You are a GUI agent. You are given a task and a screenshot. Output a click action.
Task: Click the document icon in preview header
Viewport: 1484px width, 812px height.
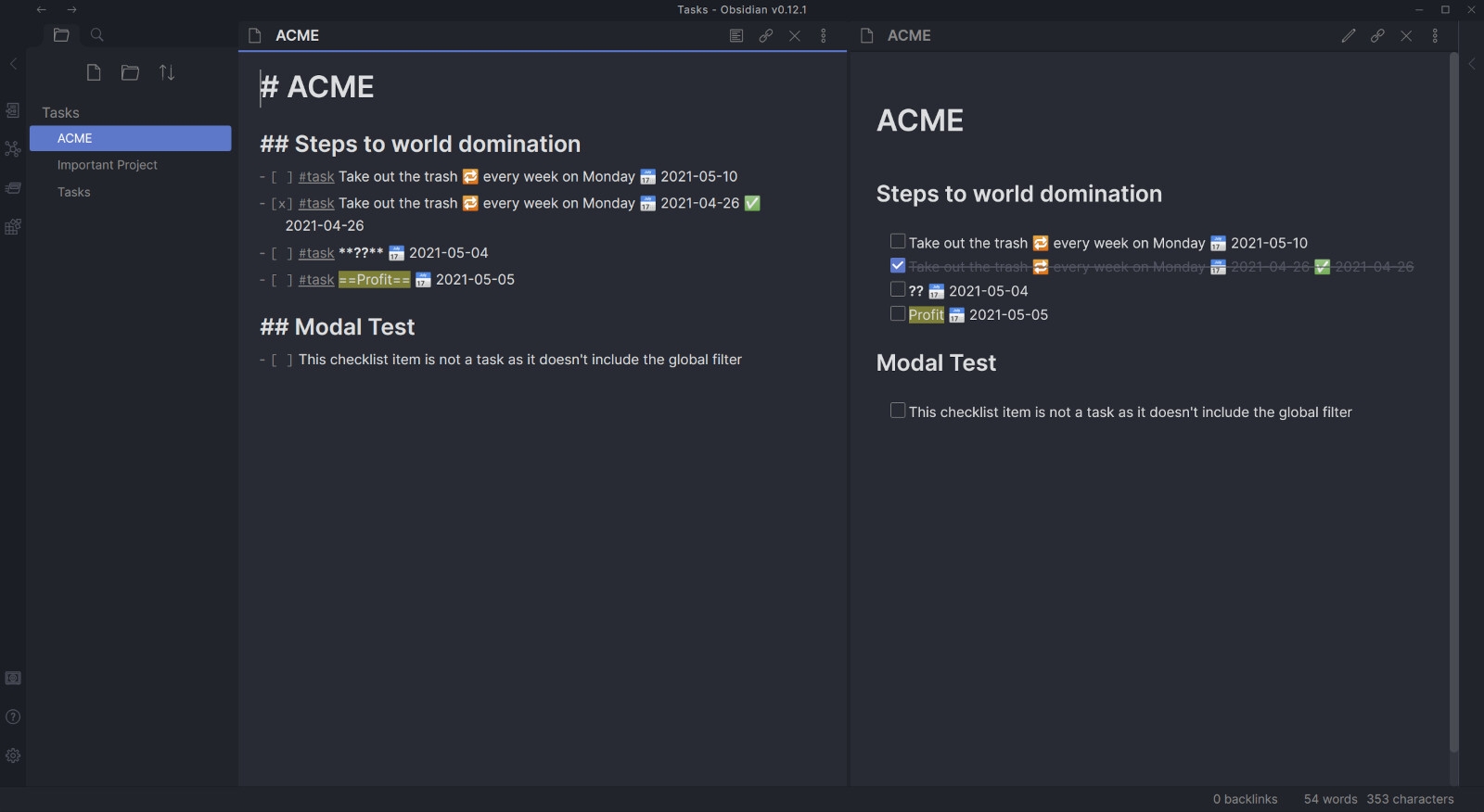[867, 35]
